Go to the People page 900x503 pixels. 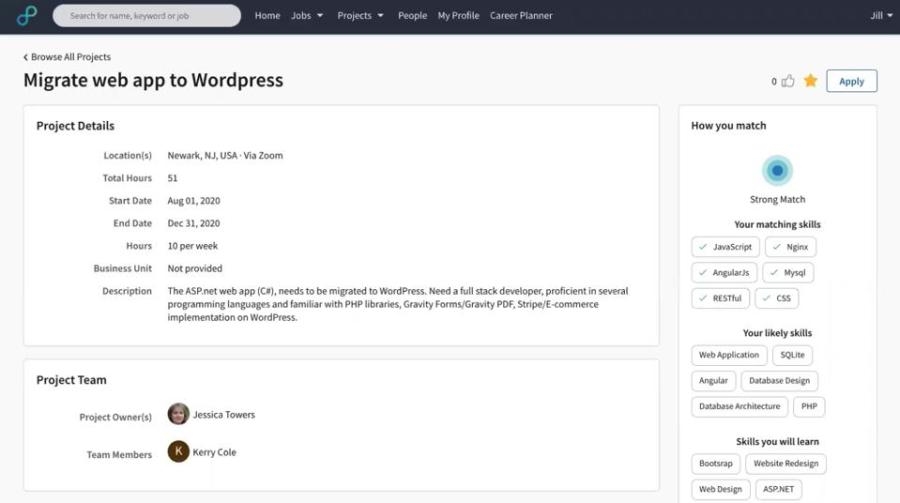pos(412,16)
